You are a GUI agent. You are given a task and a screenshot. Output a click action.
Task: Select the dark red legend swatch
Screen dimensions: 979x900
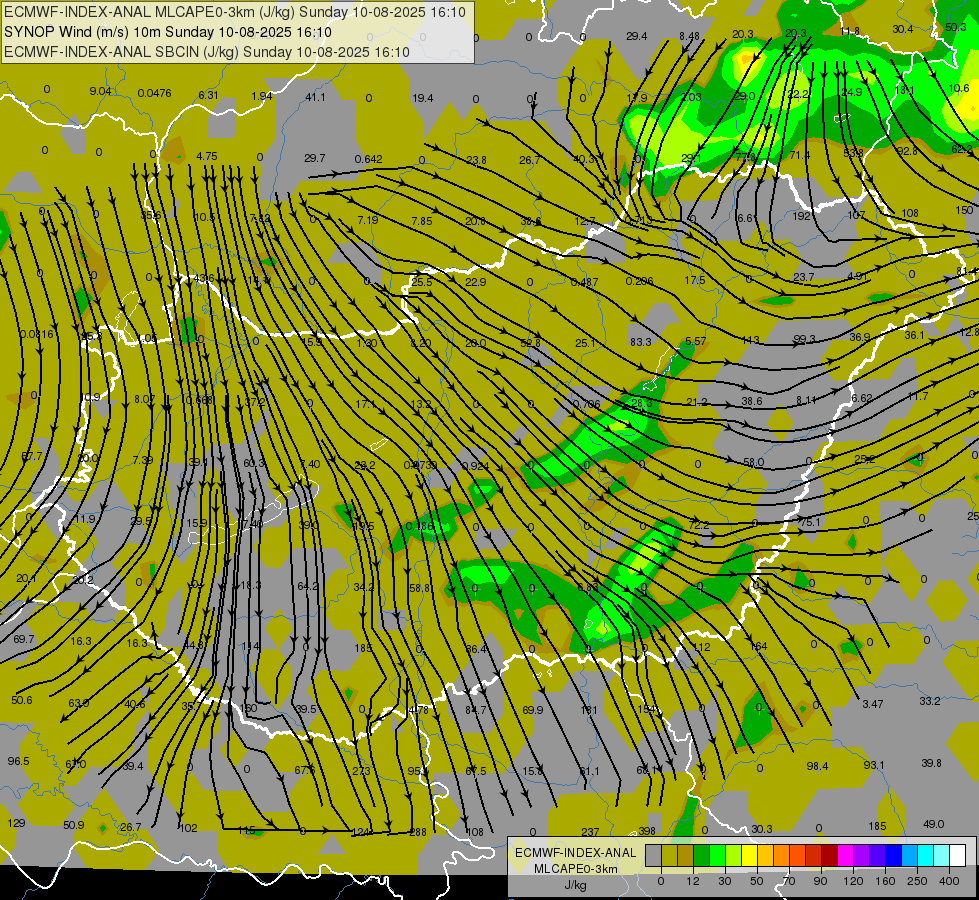(x=830, y=855)
